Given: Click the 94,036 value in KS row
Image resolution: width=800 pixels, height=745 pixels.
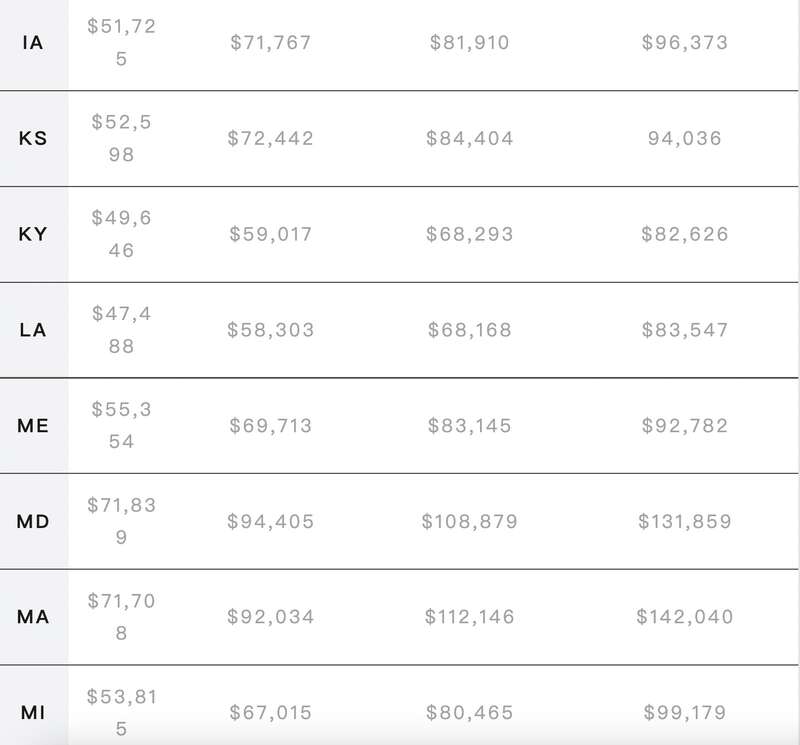Looking at the screenshot, I should tap(685, 138).
